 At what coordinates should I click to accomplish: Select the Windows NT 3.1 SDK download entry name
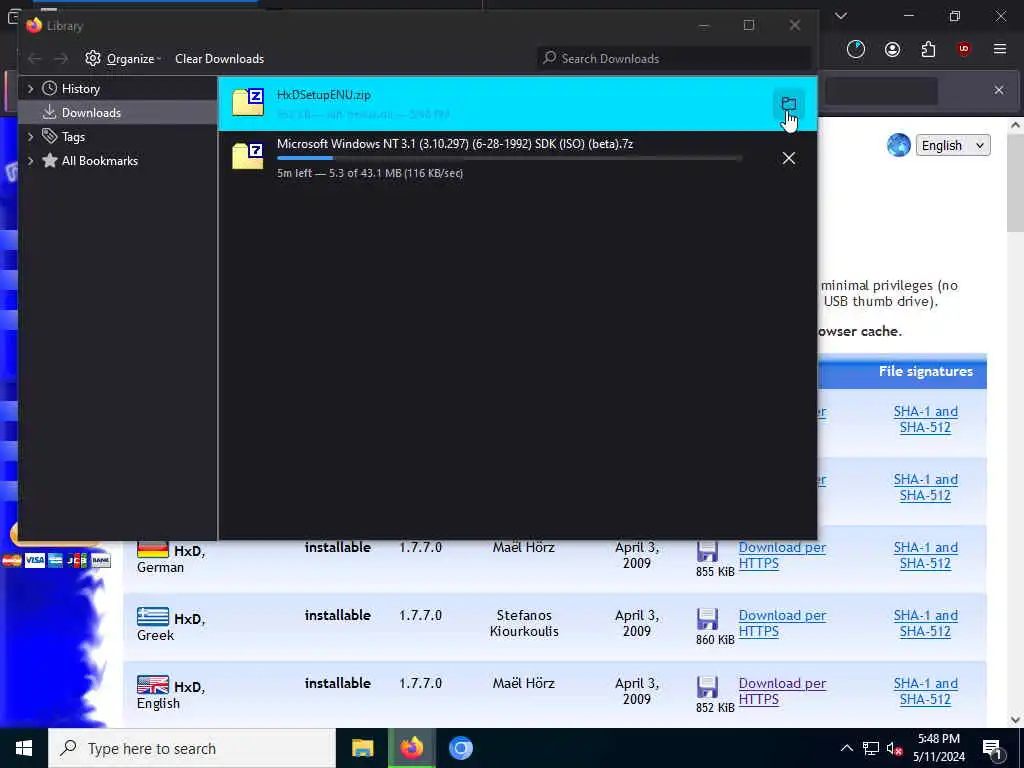pyautogui.click(x=455, y=144)
